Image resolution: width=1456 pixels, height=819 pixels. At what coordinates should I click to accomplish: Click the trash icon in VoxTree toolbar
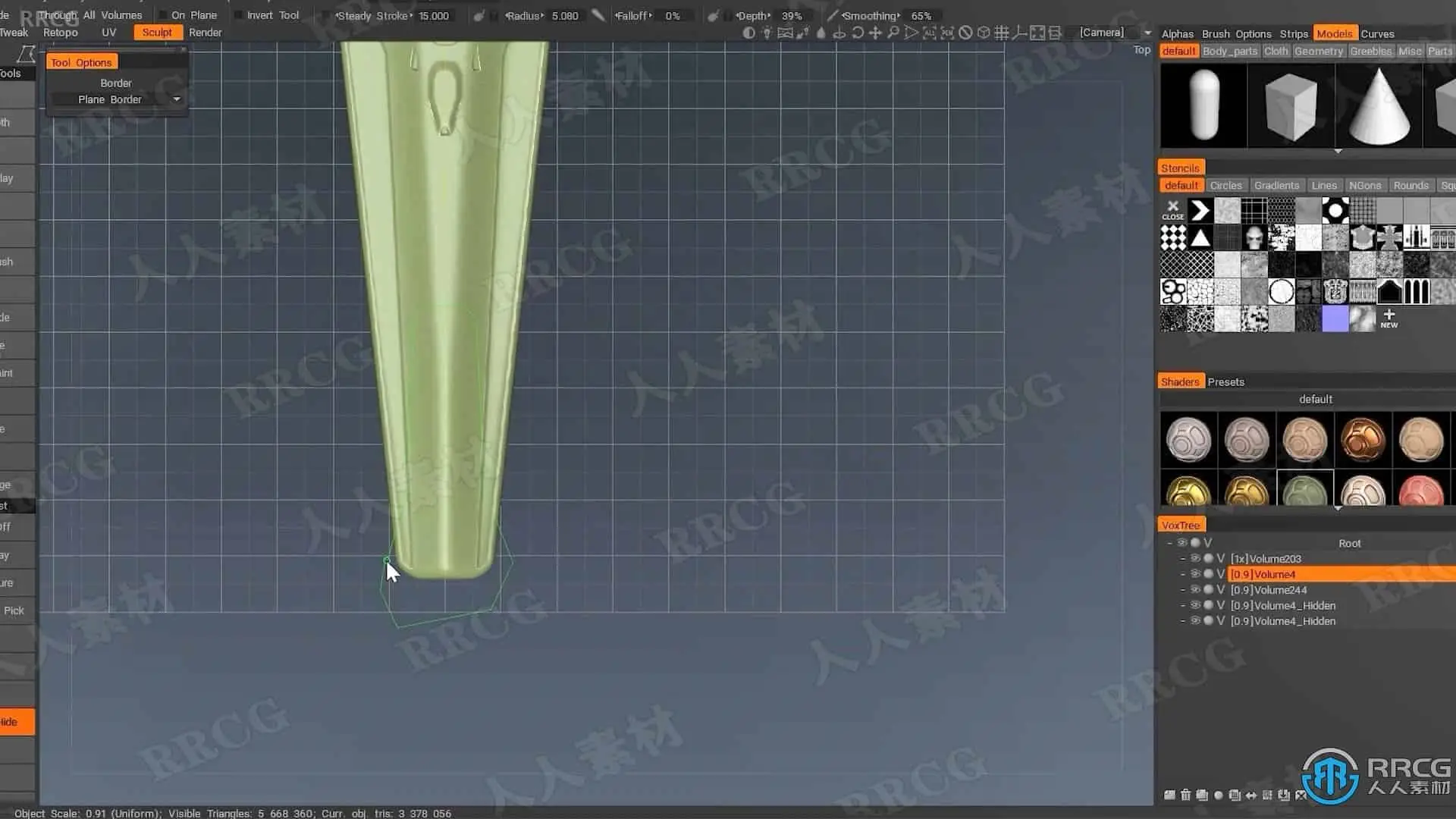1185,795
